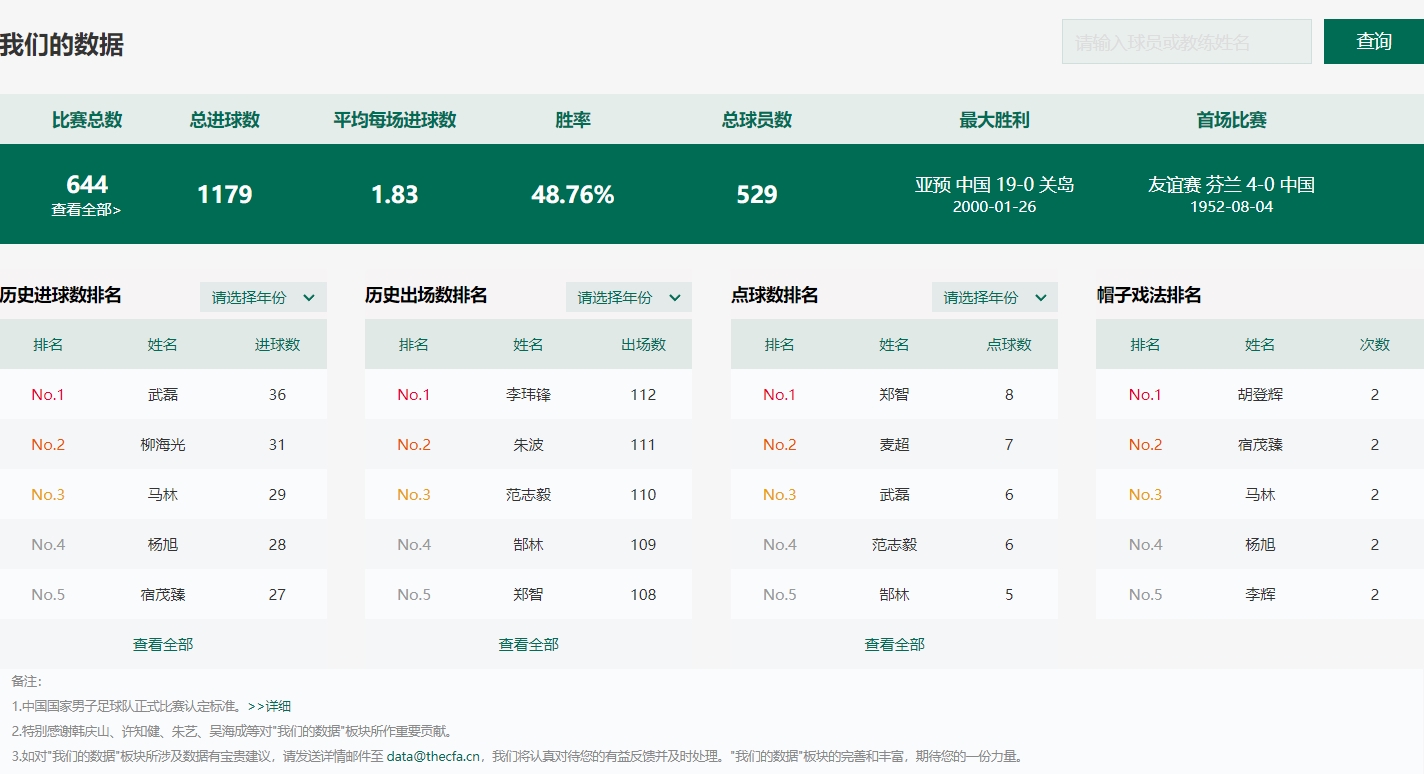
Task: Focus the player or coach name search field
Action: click(1186, 41)
